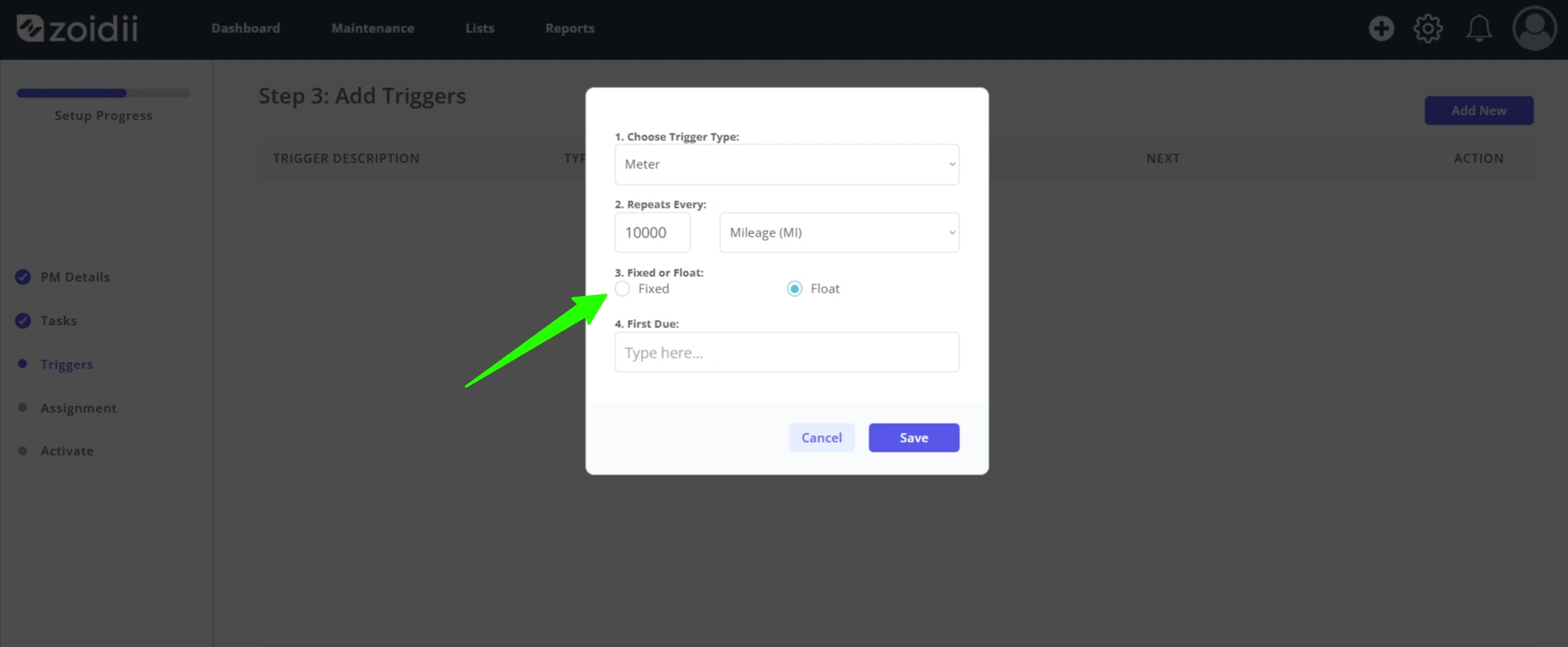Click the Tasks checkmark icon
The width and height of the screenshot is (1568, 647).
click(23, 321)
